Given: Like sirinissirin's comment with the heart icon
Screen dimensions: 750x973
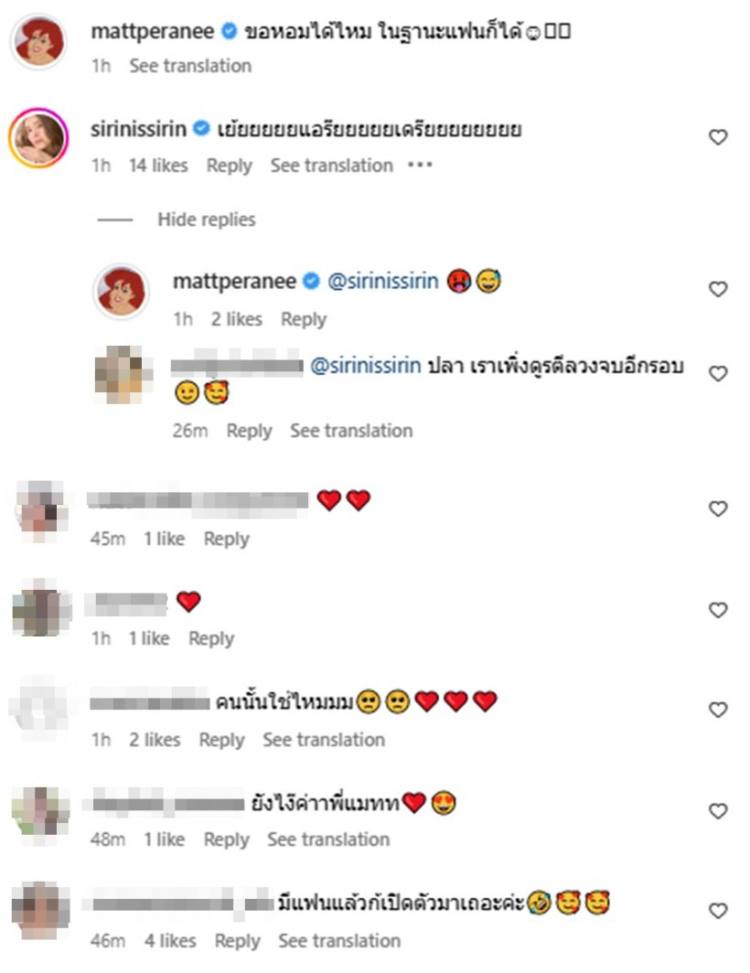Looking at the screenshot, I should point(718,137).
